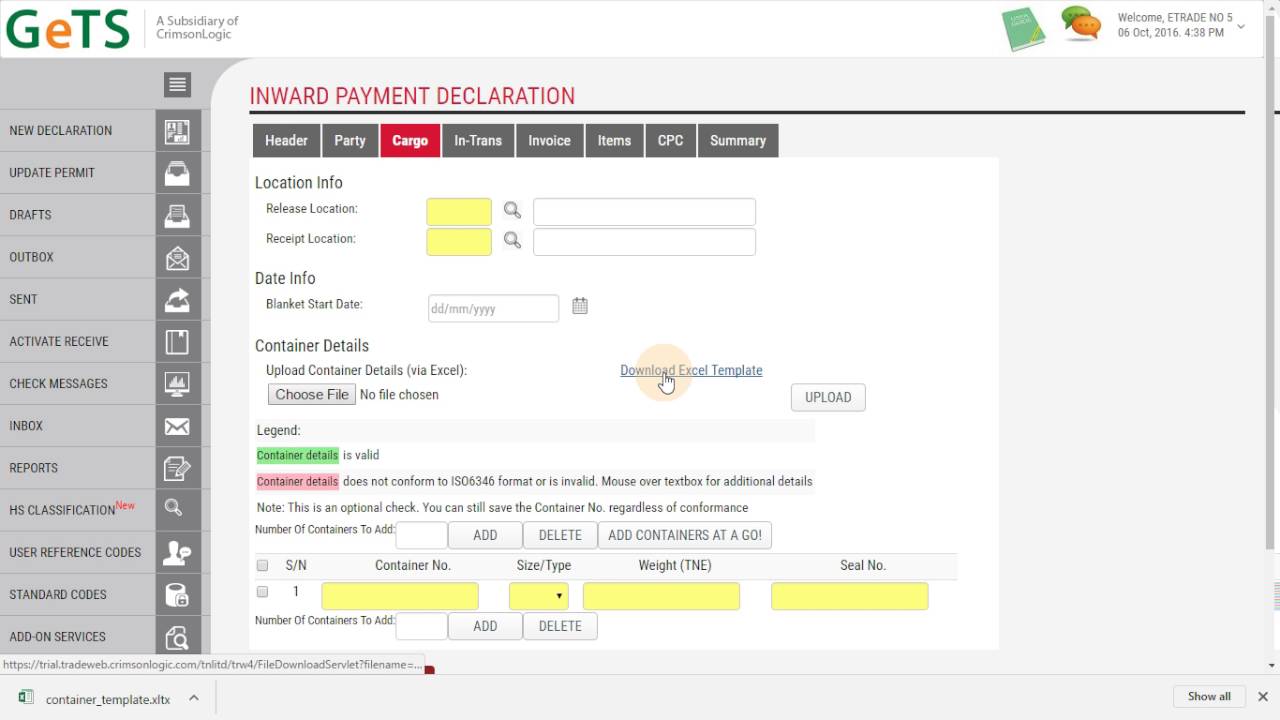Open the Items tab
Screen dimensions: 1280x720
point(614,140)
